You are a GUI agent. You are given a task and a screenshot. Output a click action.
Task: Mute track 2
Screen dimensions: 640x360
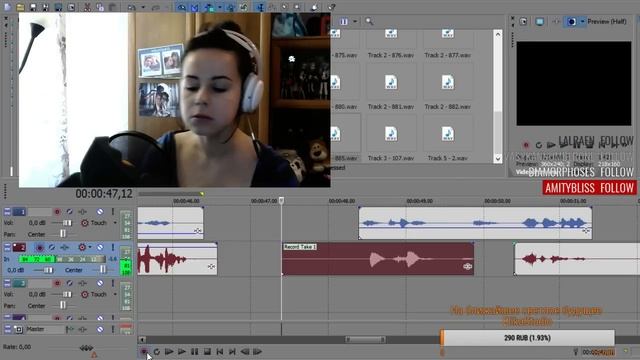coord(100,247)
